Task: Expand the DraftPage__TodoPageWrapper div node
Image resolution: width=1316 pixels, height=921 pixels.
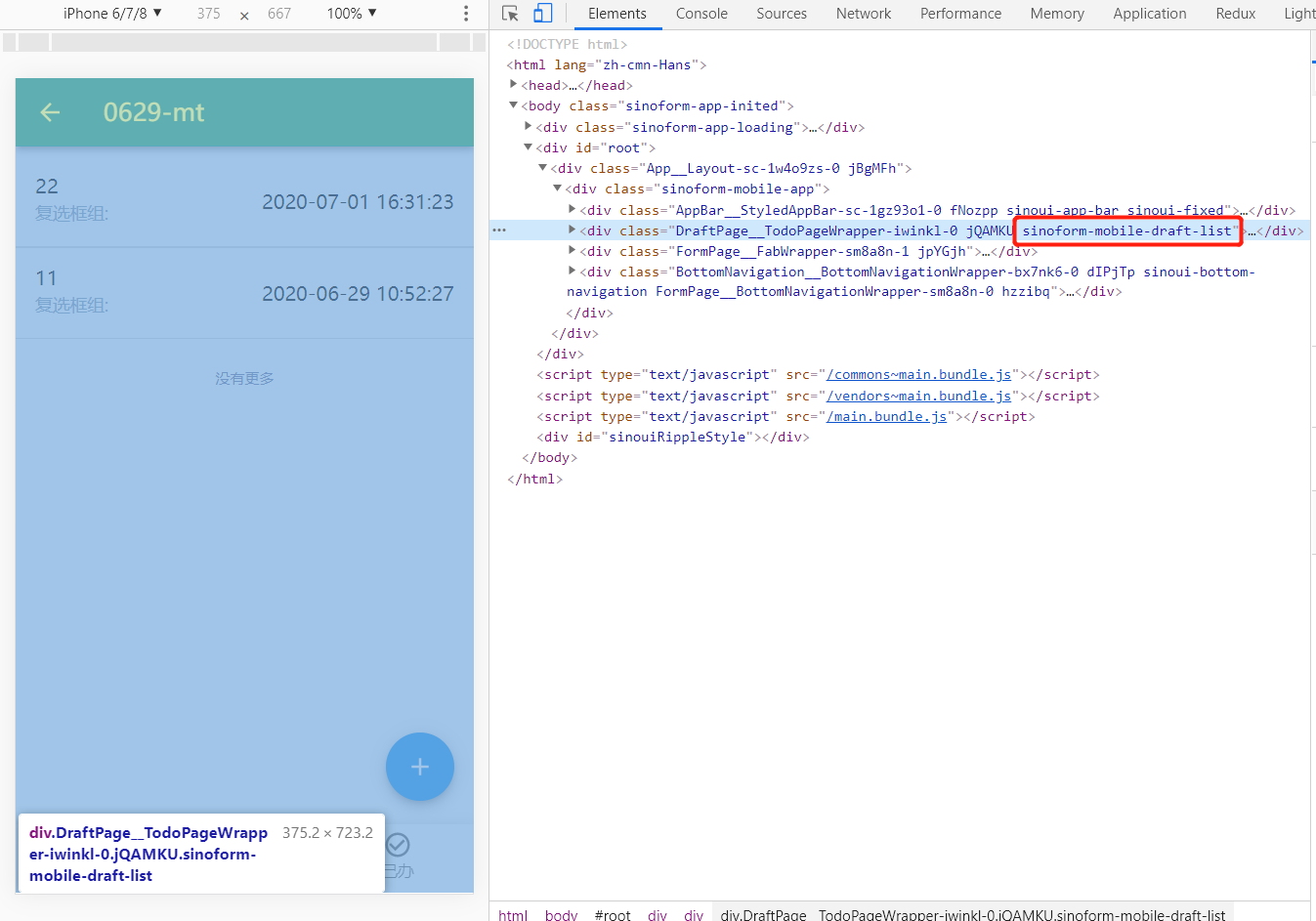Action: tap(573, 230)
